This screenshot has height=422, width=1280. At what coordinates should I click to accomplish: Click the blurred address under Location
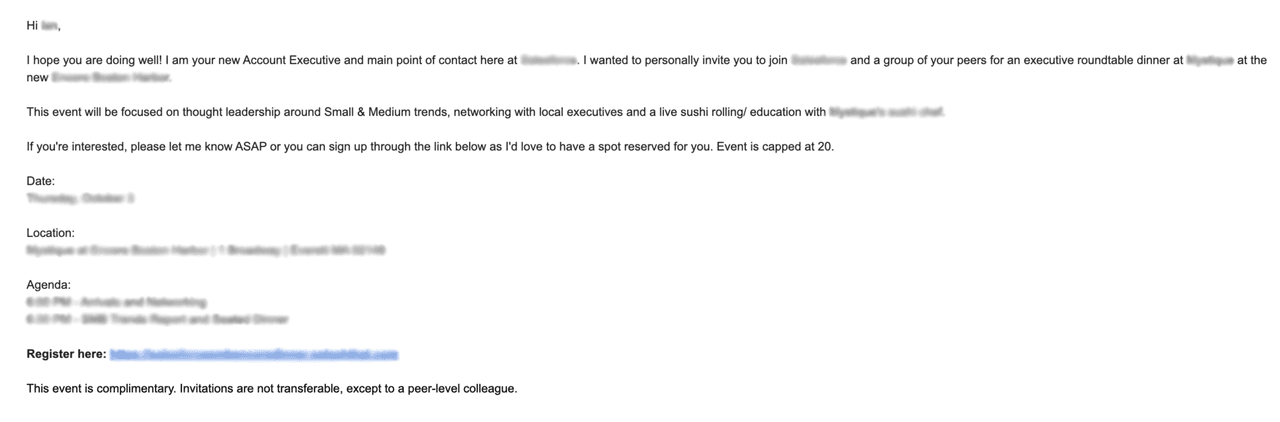205,250
